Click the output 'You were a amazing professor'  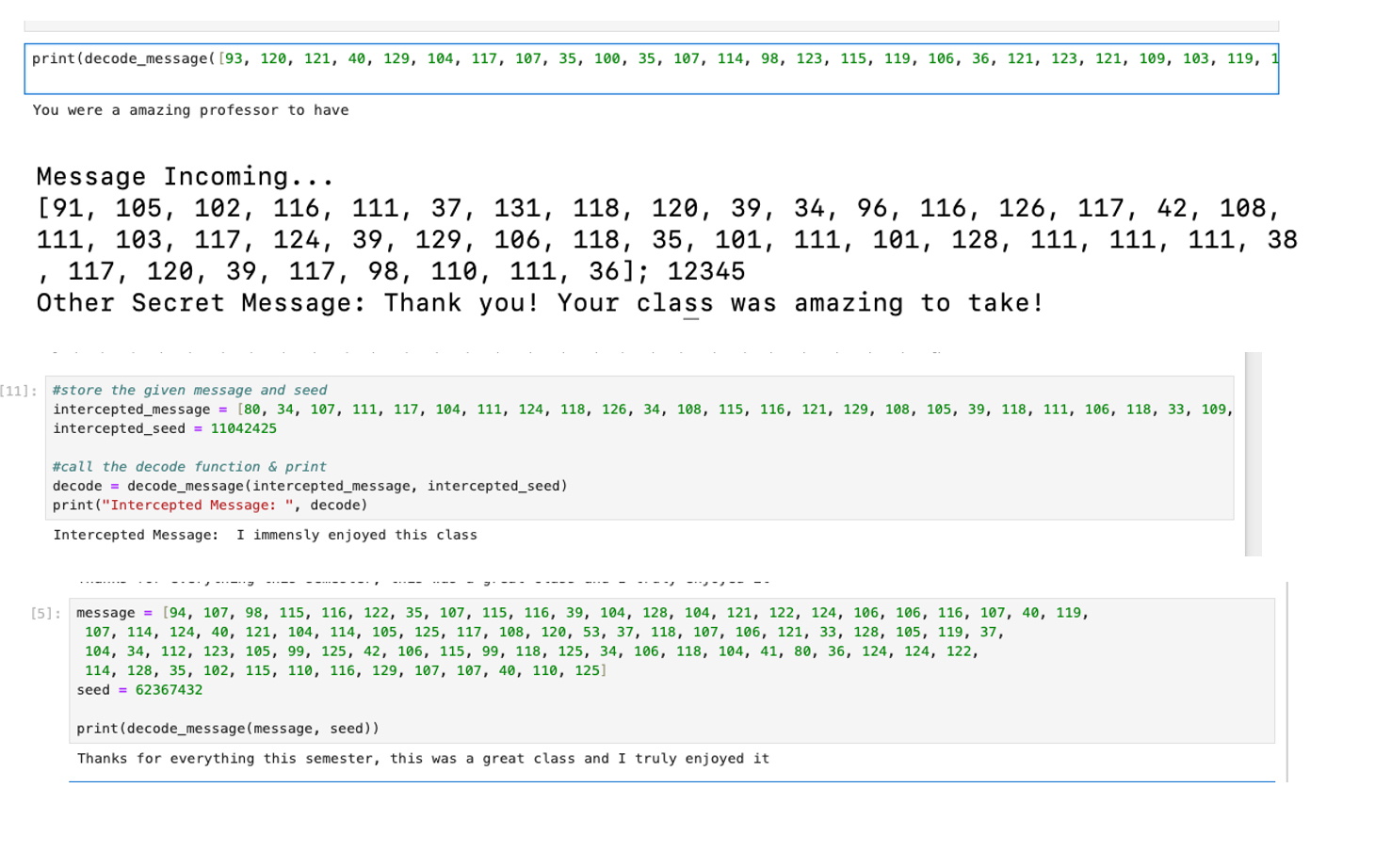click(190, 110)
